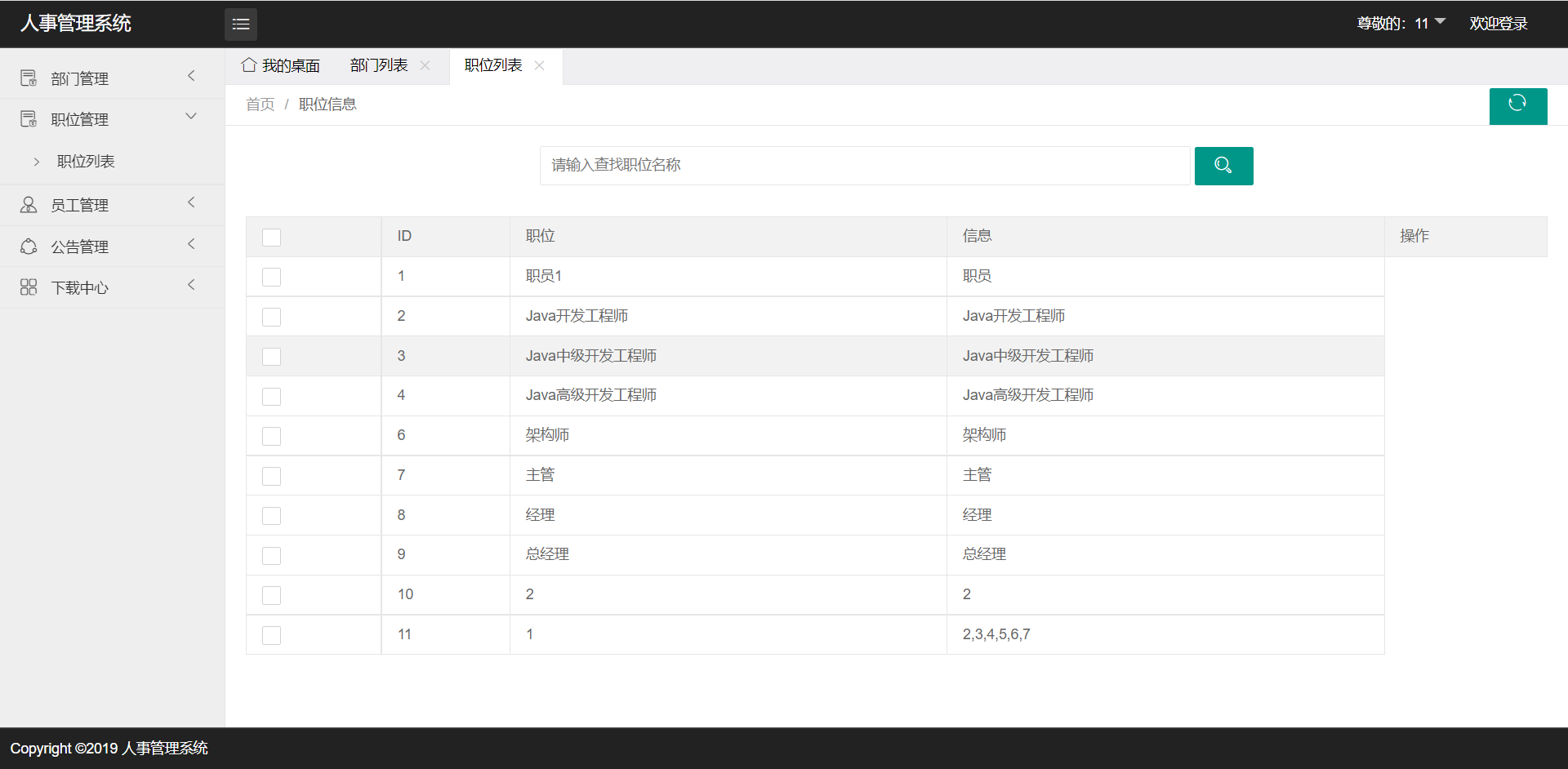Click the green refresh icon button
The width and height of the screenshot is (1568, 769).
coord(1517,105)
